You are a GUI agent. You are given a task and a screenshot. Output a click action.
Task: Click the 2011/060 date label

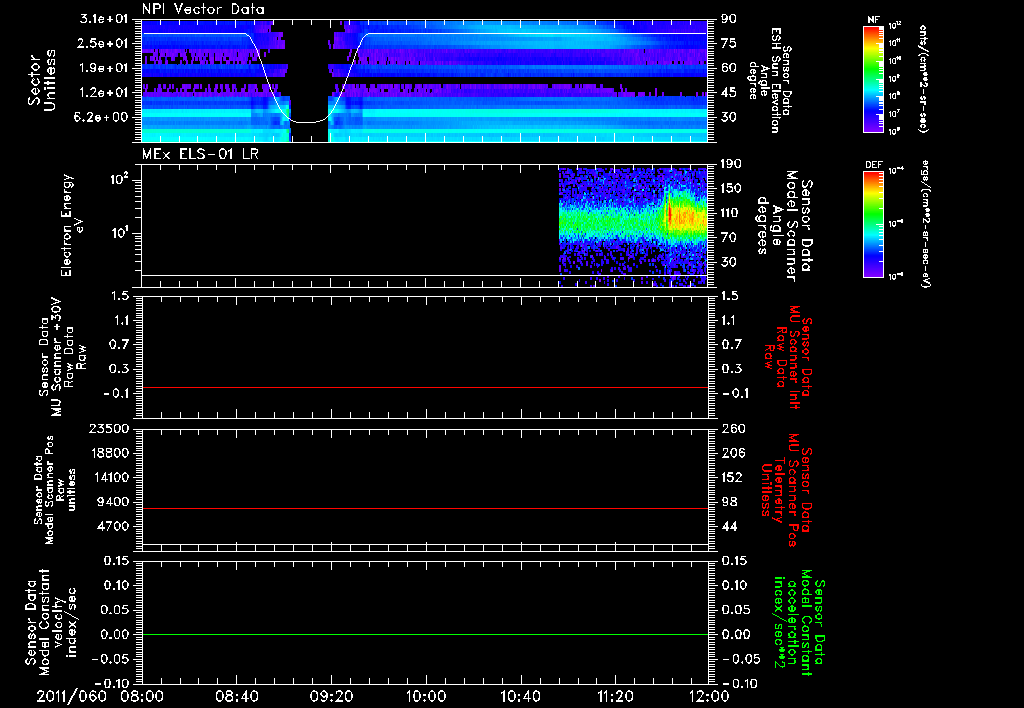tap(69, 694)
